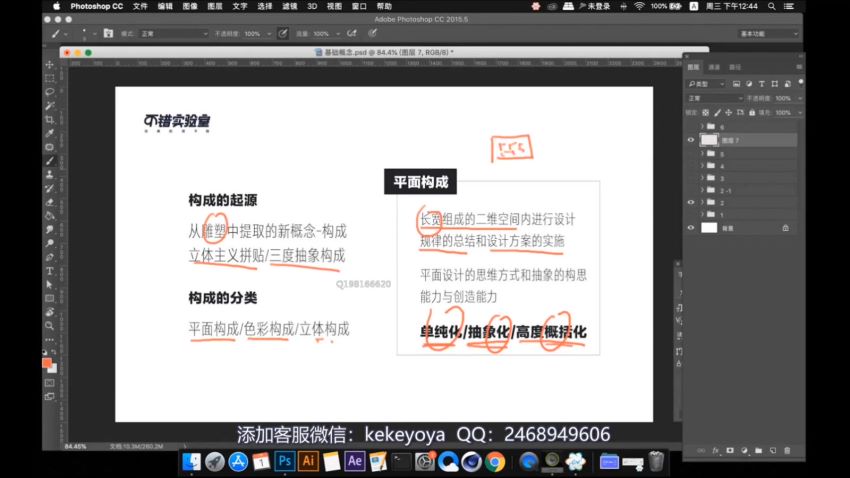Select the Eraser tool
This screenshot has width=850, height=478.
49,202
